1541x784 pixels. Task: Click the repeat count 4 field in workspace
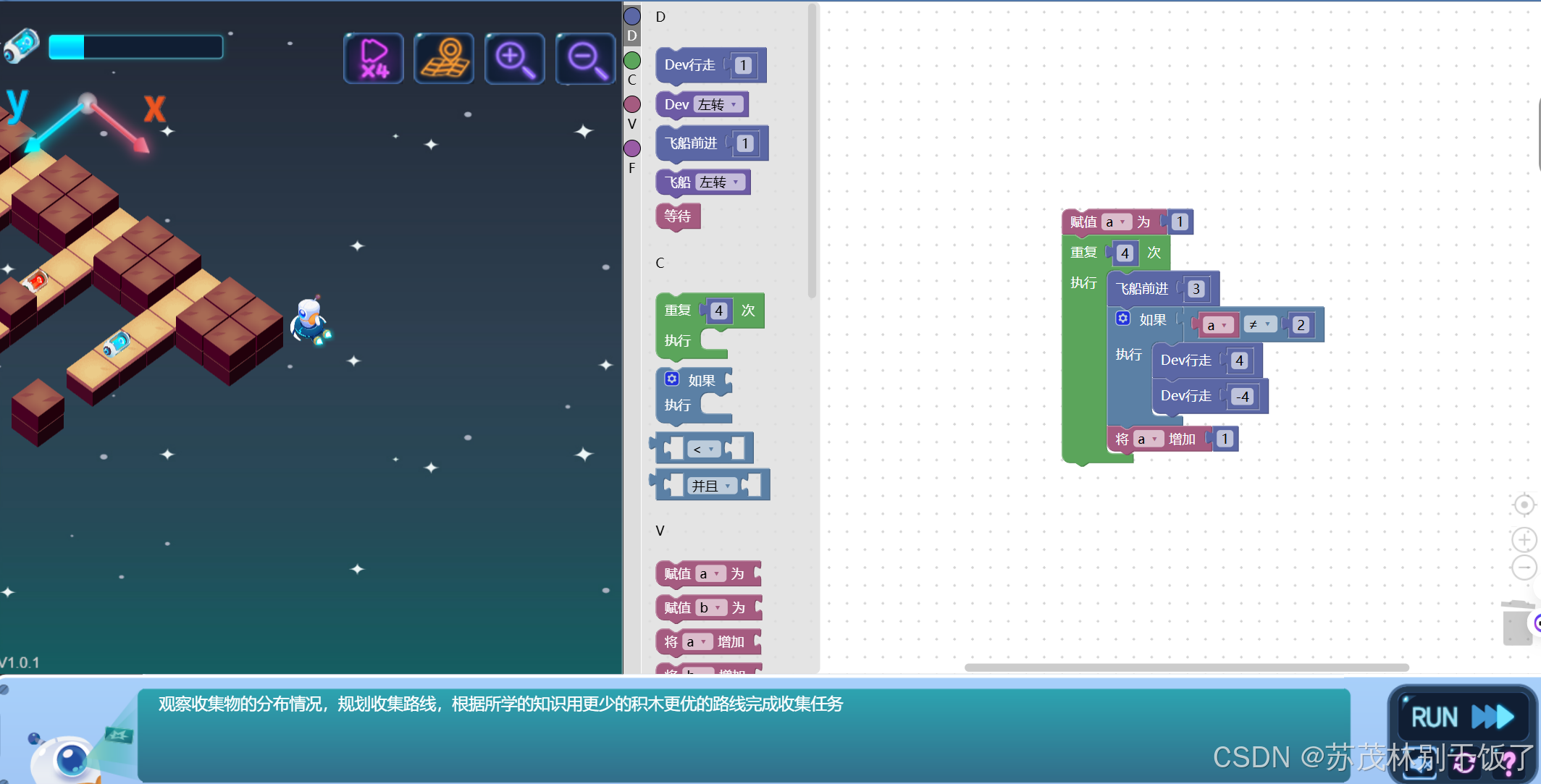(x=1124, y=253)
